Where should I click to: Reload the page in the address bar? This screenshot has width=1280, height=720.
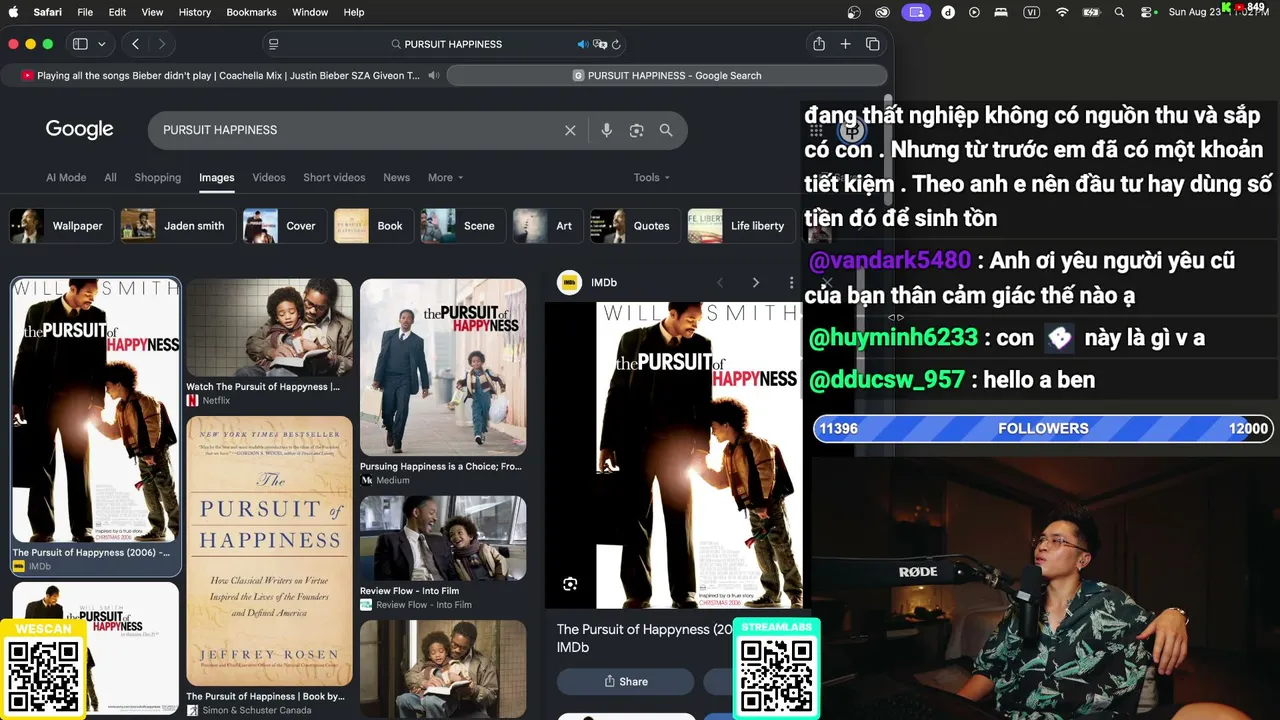click(x=616, y=44)
